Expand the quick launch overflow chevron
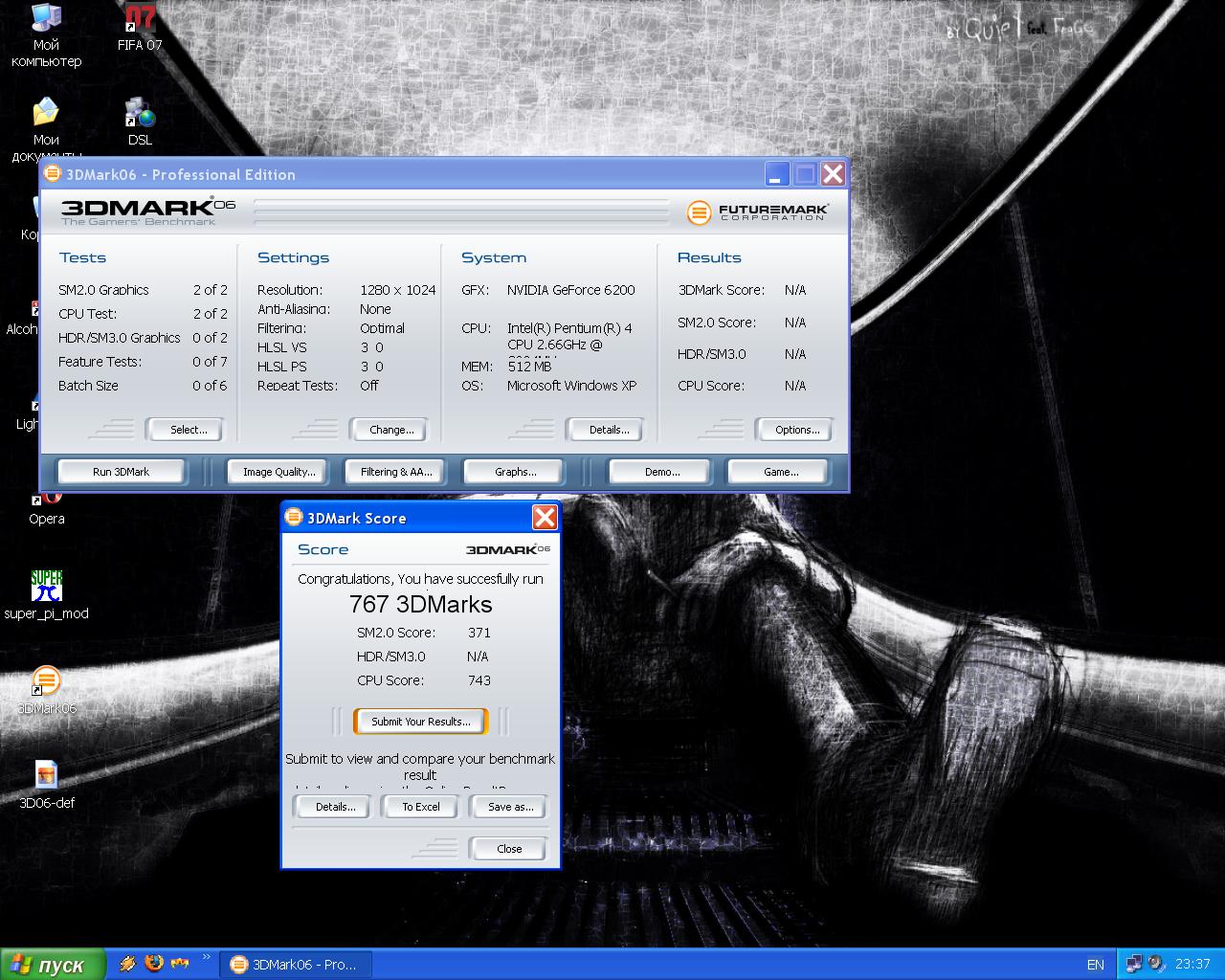 click(207, 959)
